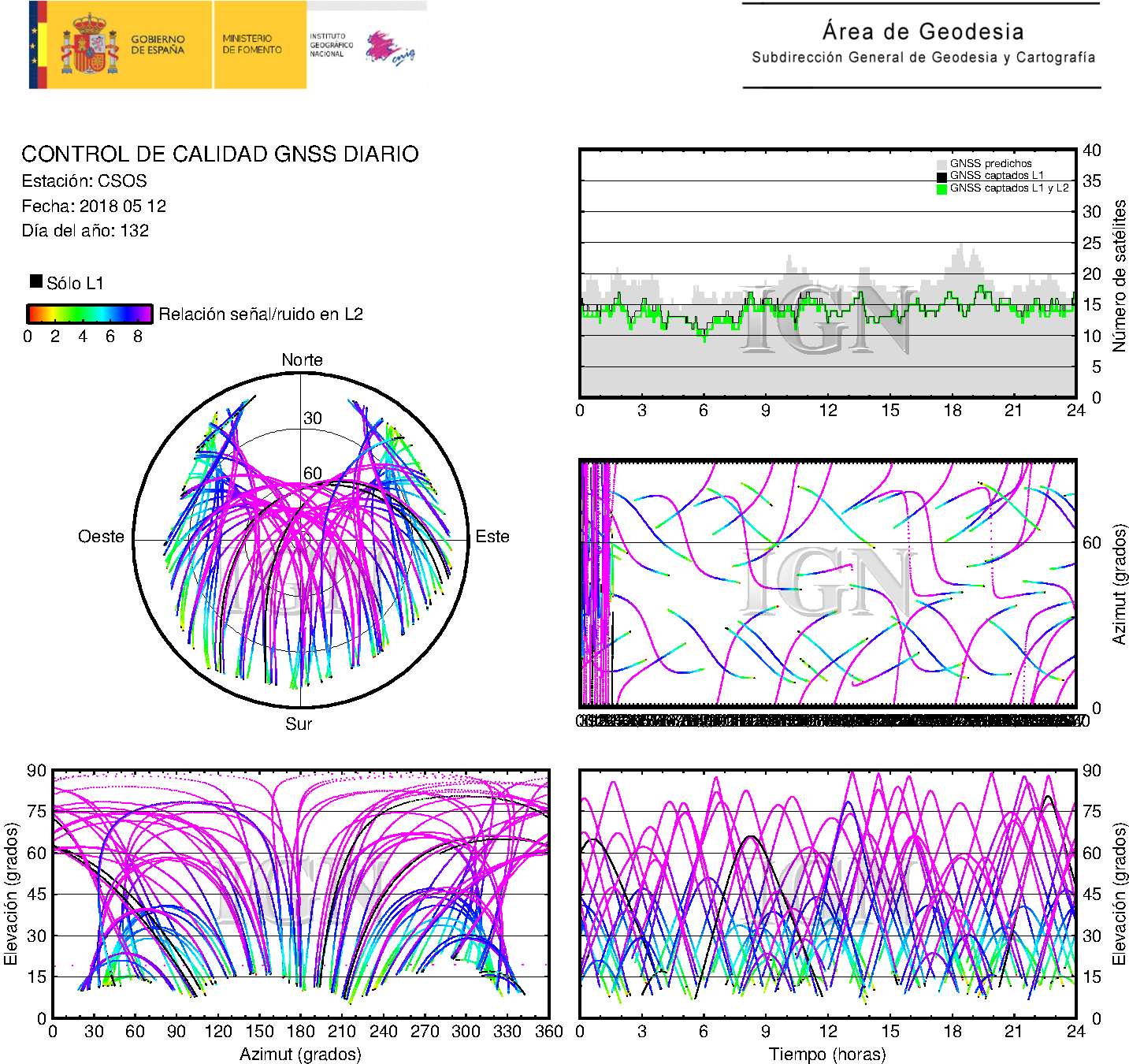Click the Estación: CSOS label

[x=84, y=180]
